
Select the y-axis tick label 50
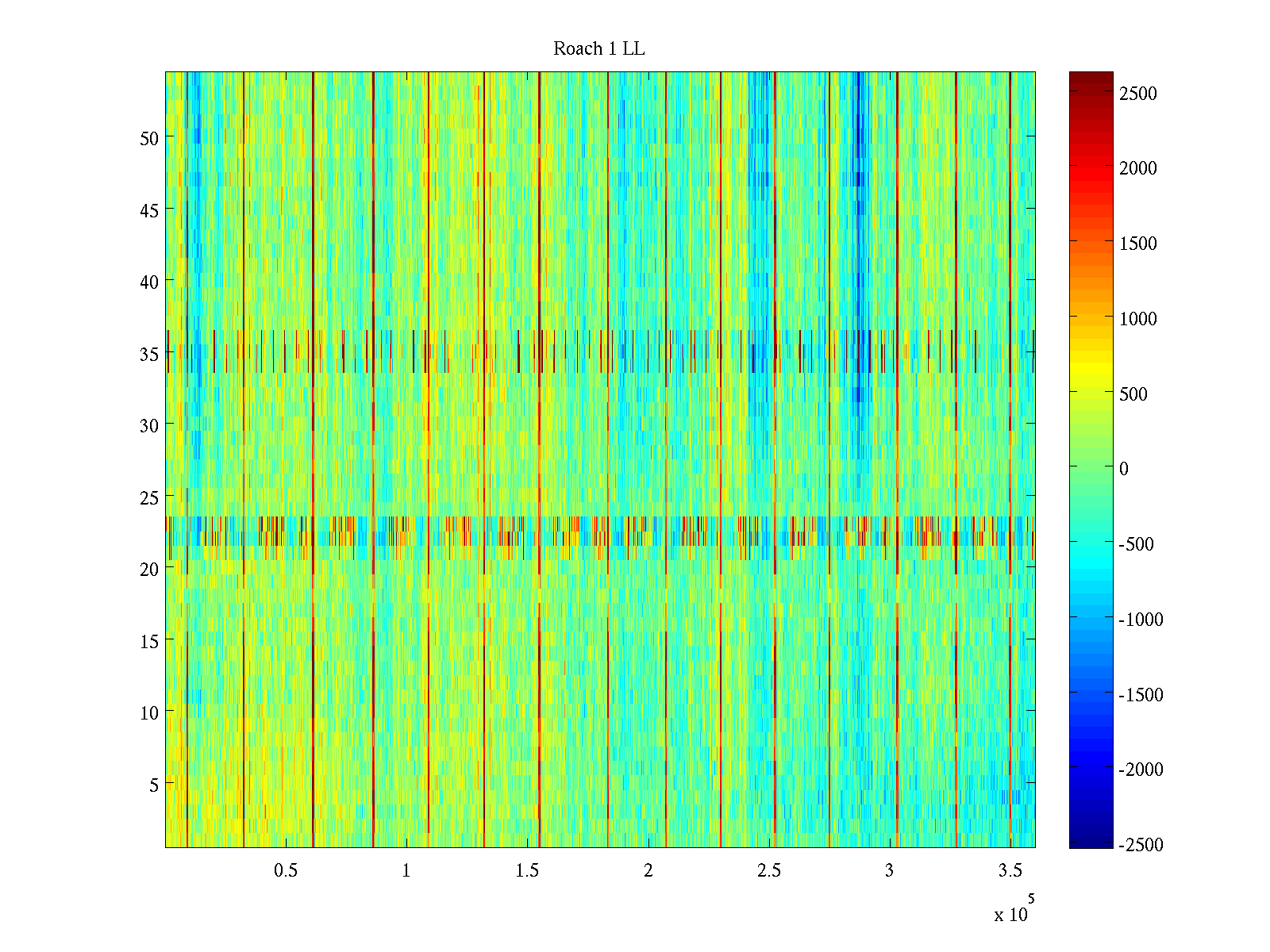point(149,138)
